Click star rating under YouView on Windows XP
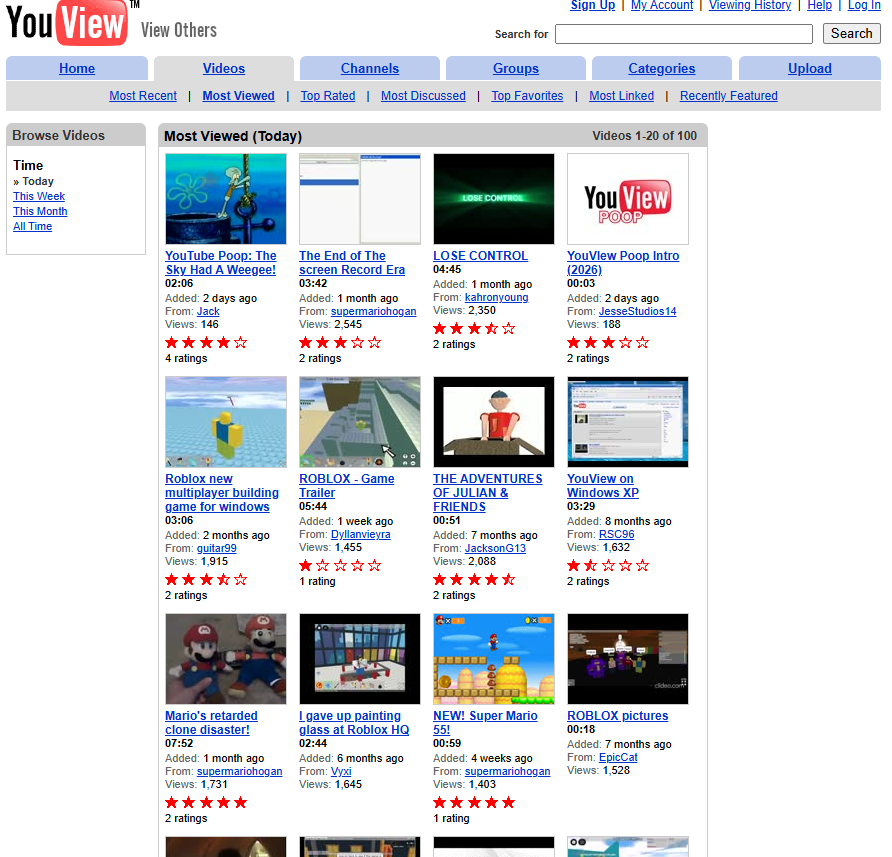The height and width of the screenshot is (857, 892). coord(608,565)
